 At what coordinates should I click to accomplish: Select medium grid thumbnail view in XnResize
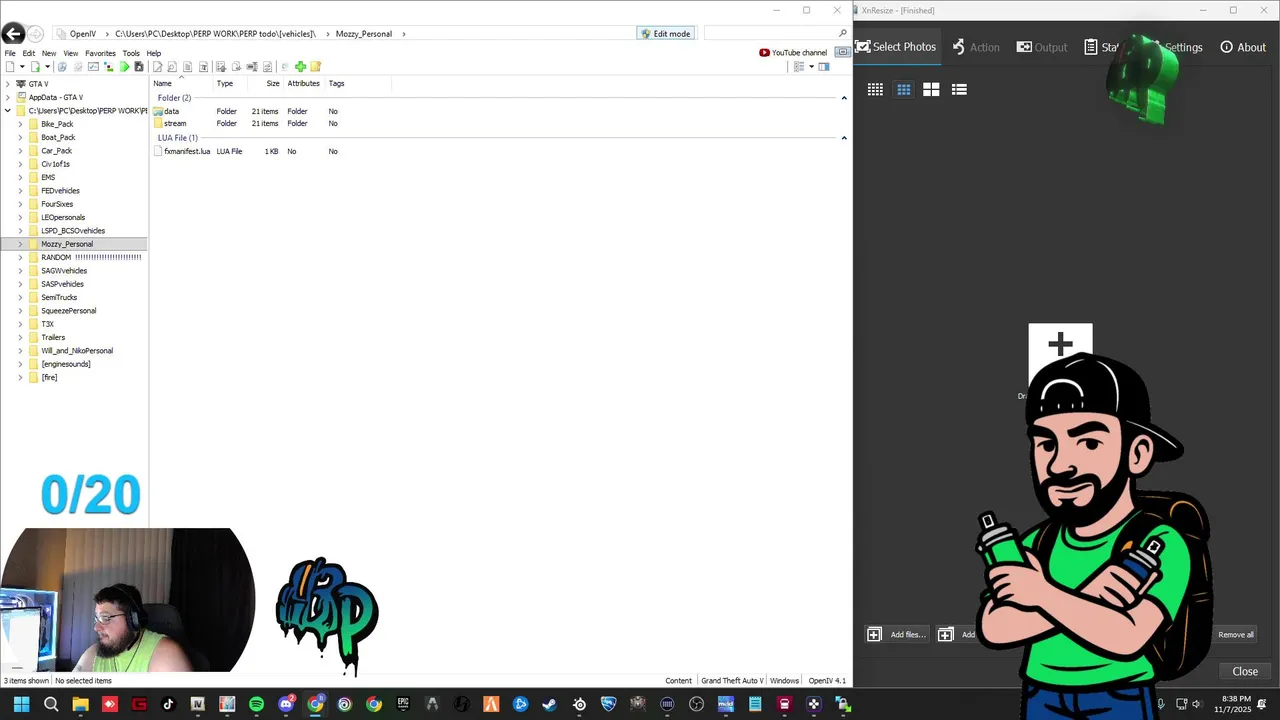click(903, 89)
